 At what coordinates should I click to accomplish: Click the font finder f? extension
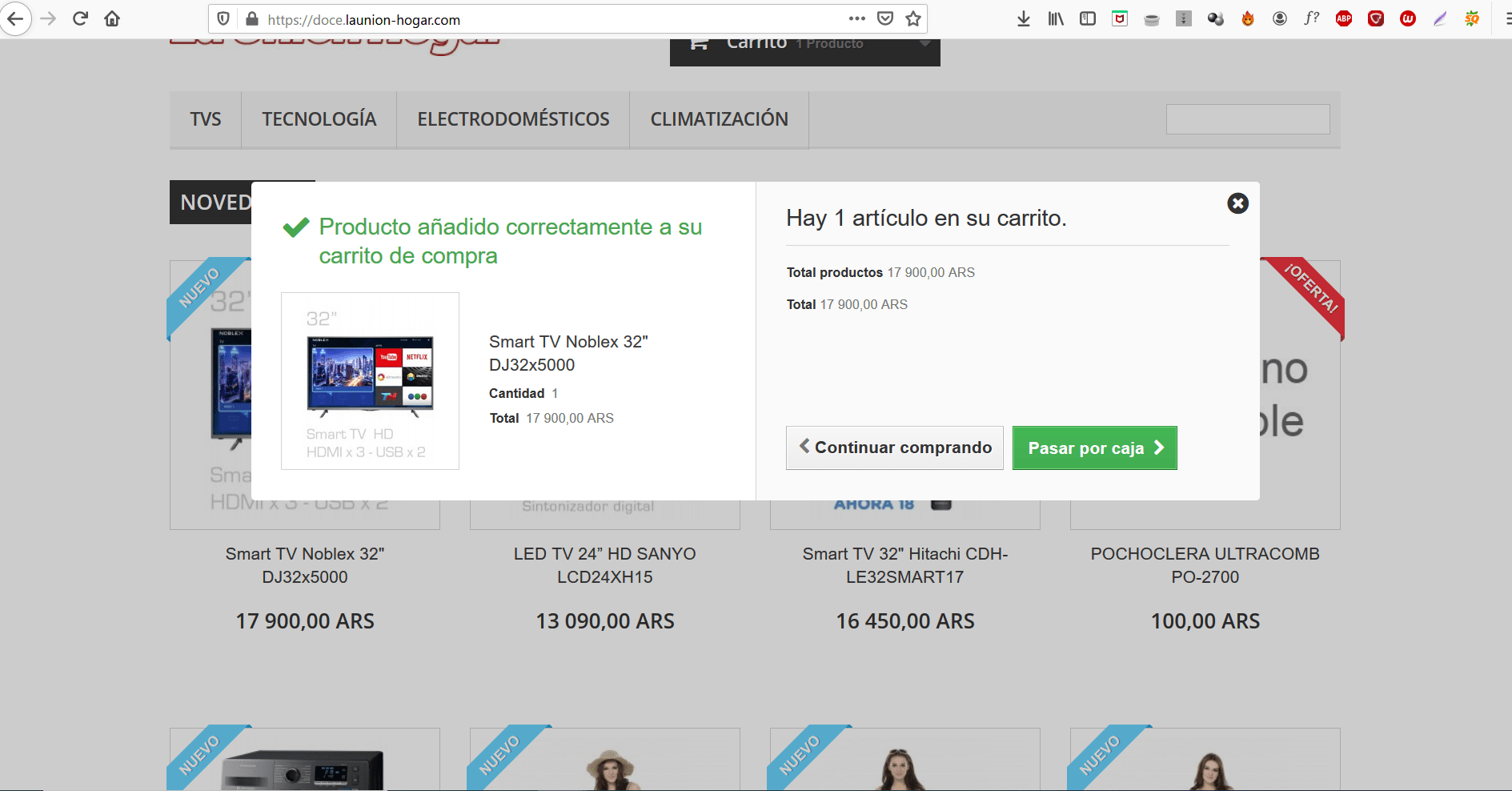click(1312, 19)
